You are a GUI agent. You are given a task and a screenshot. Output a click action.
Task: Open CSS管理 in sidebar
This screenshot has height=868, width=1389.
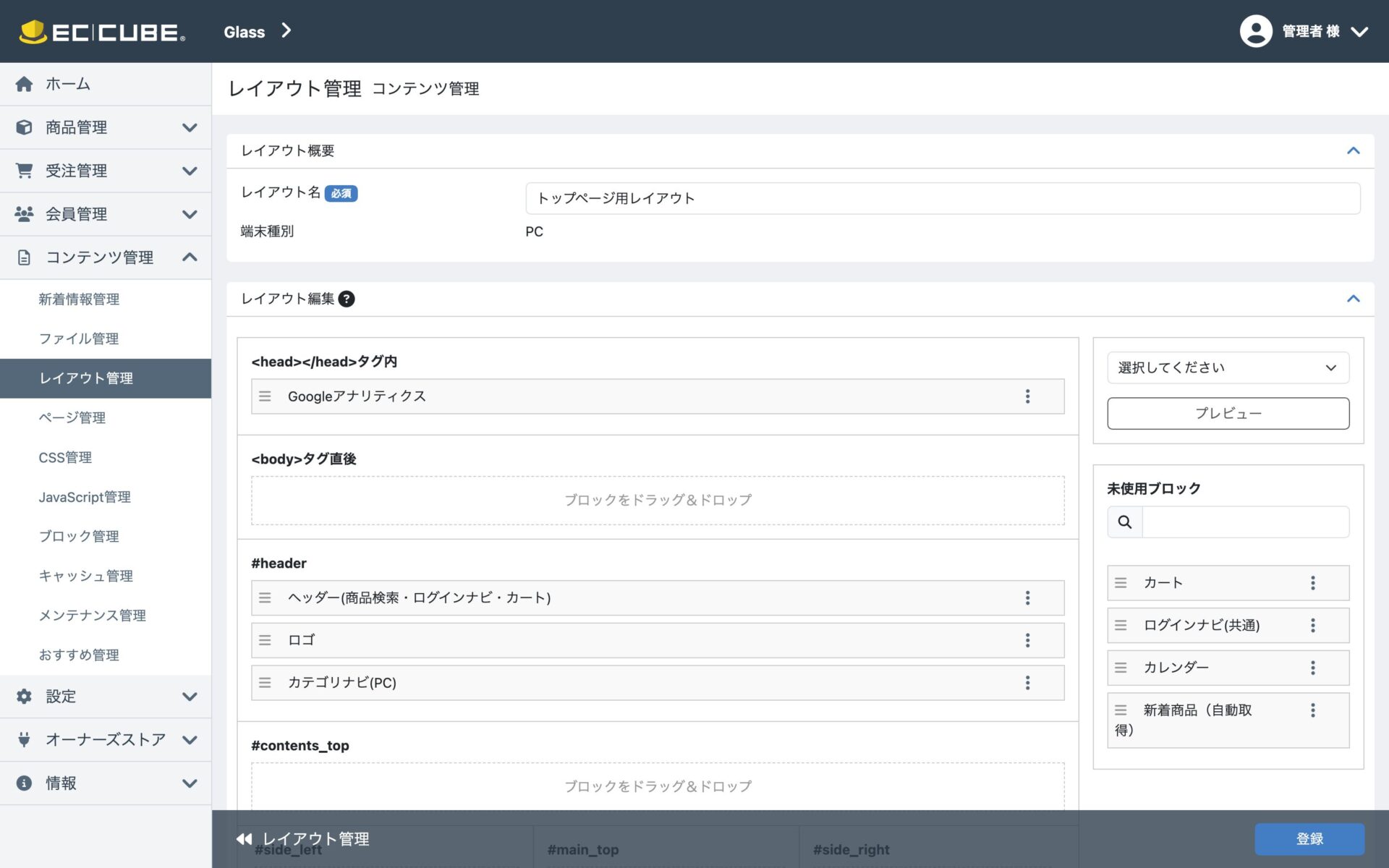click(x=65, y=457)
